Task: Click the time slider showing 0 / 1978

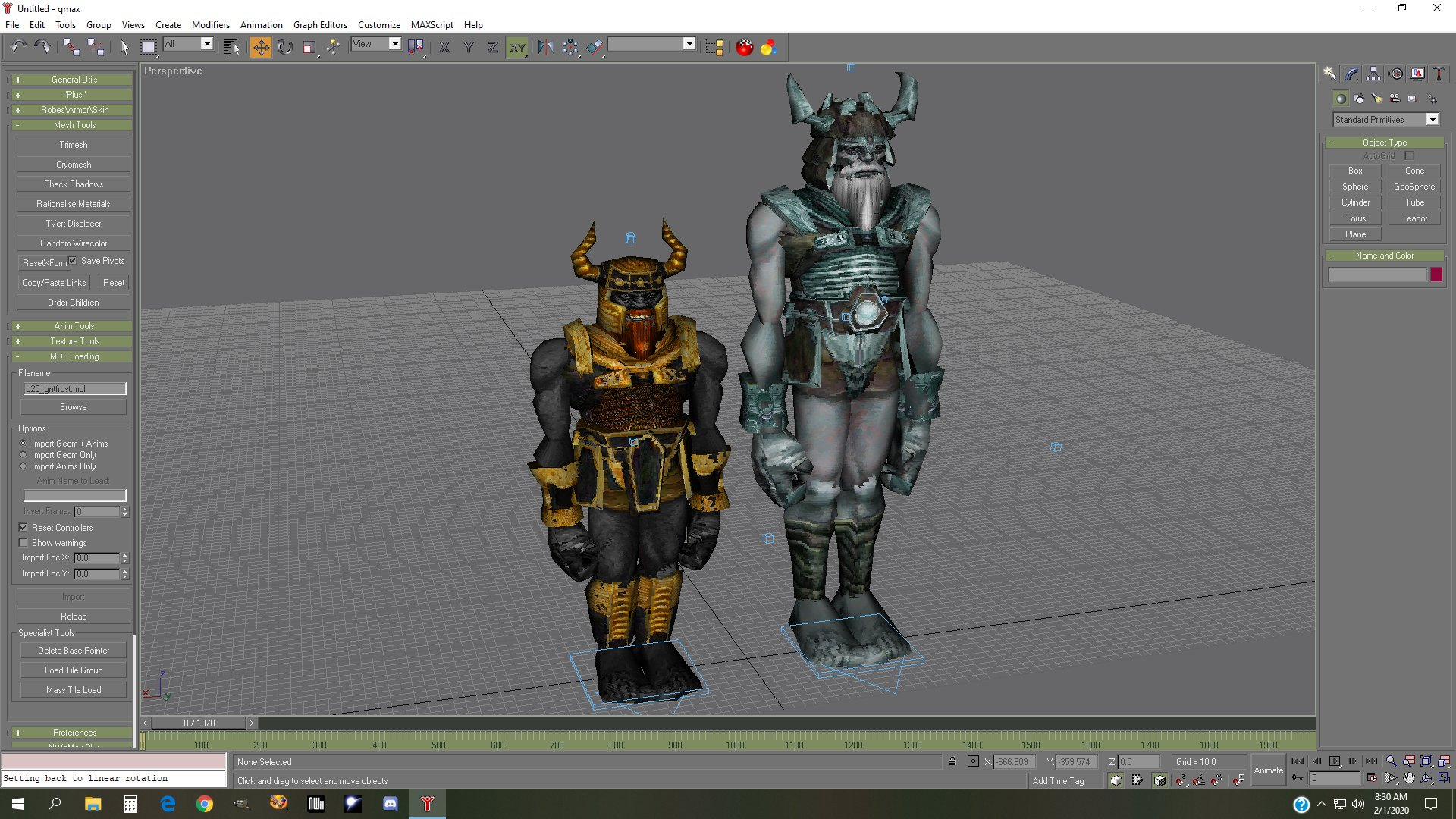Action: (199, 723)
